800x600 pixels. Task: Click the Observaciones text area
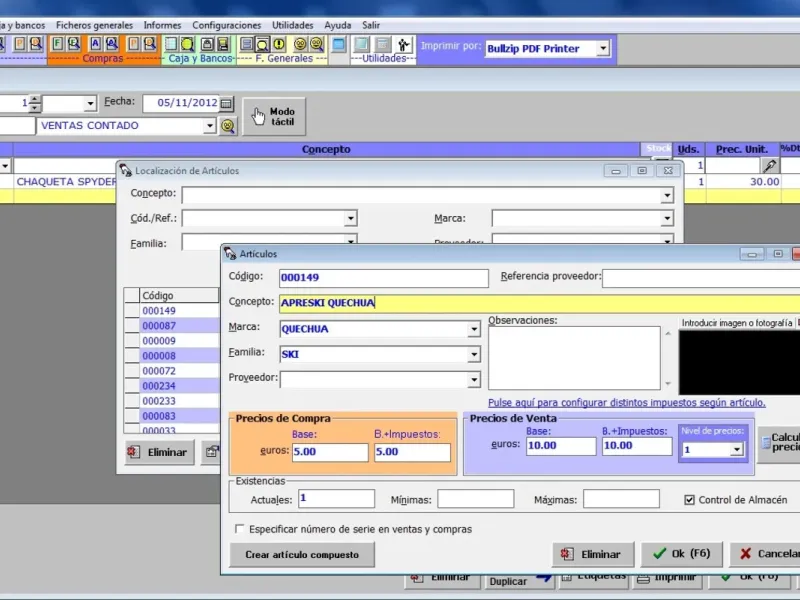coord(574,358)
